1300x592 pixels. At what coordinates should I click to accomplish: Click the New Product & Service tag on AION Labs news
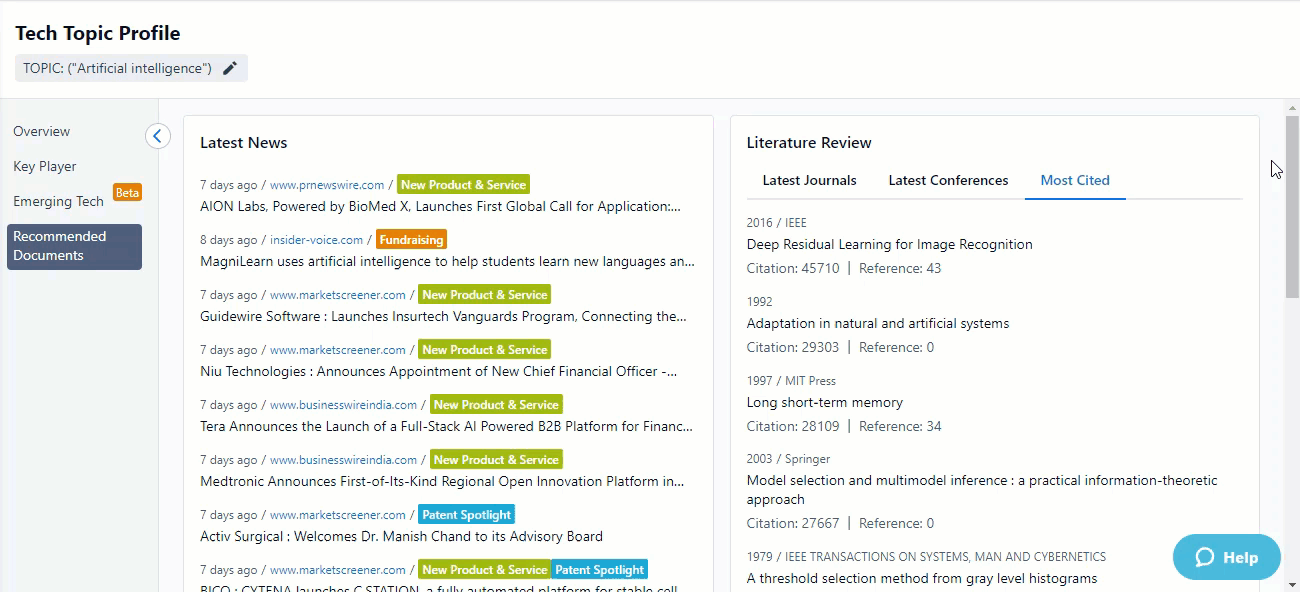463,184
